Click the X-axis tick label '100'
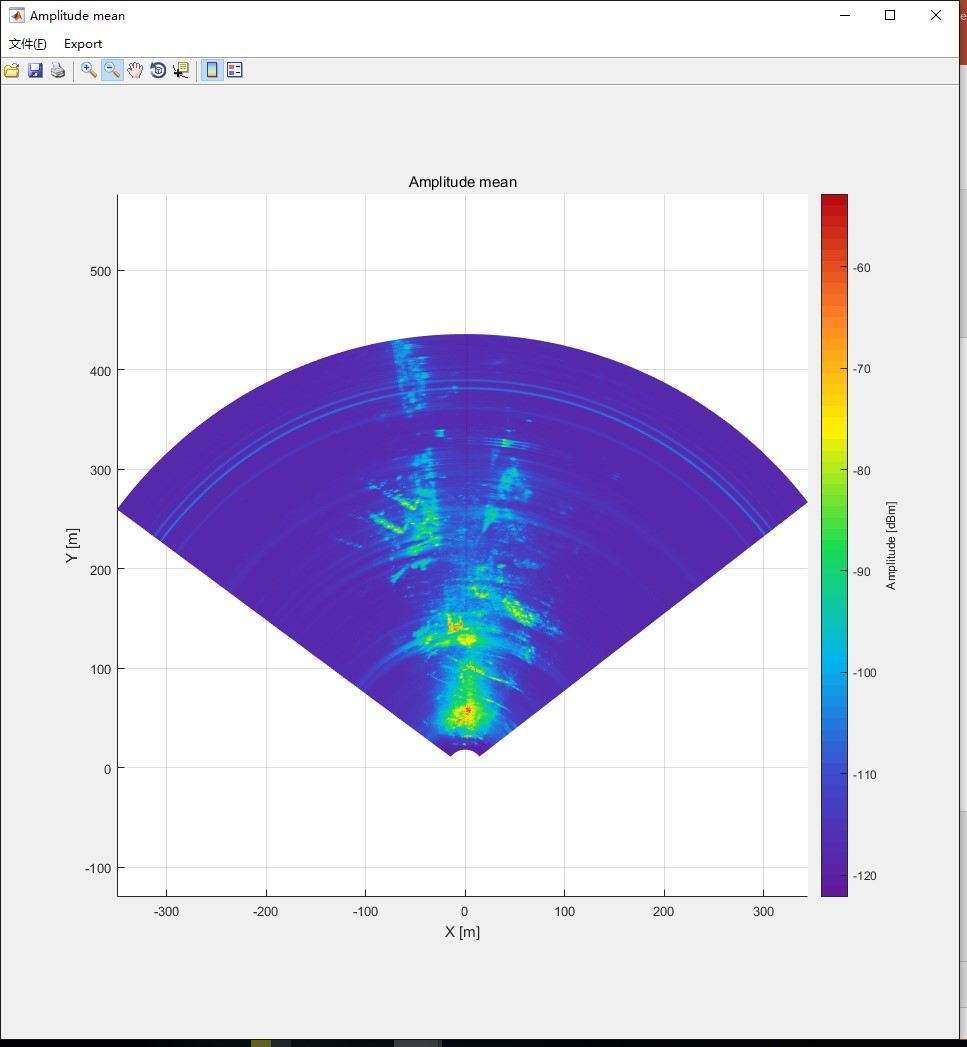 pyautogui.click(x=564, y=911)
